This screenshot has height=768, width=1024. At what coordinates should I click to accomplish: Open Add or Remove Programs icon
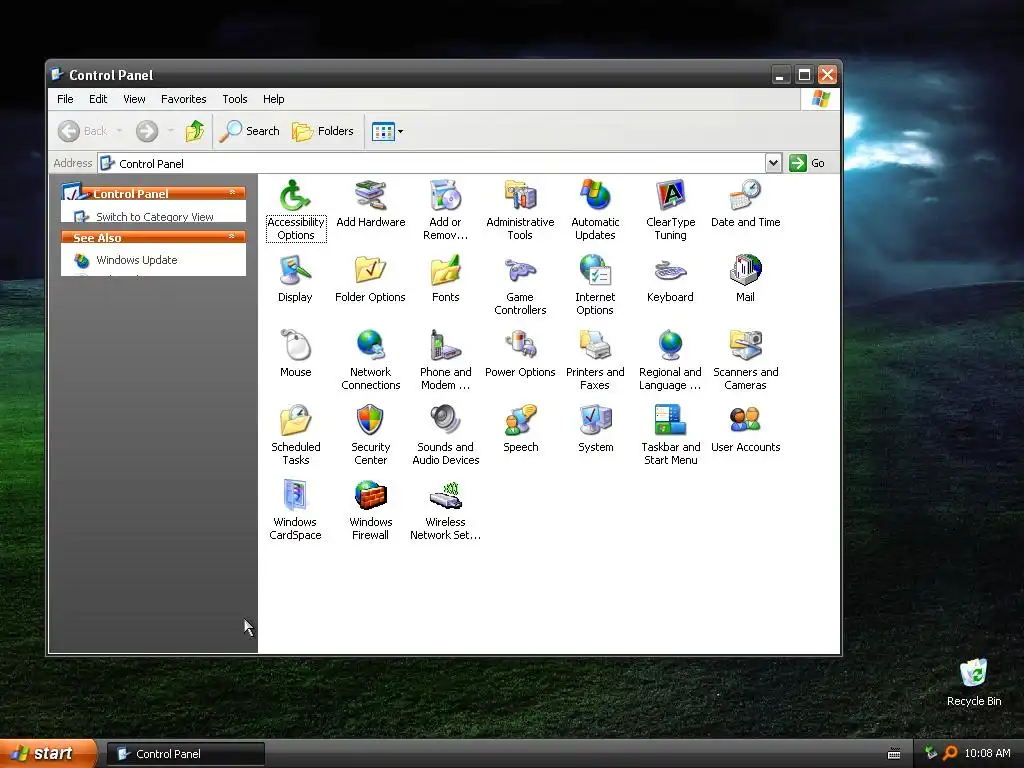(445, 195)
